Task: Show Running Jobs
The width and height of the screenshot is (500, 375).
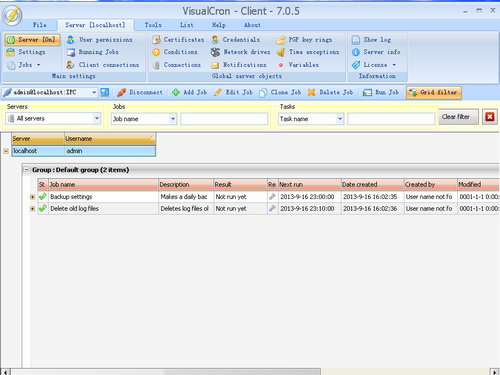Action: pos(93,52)
